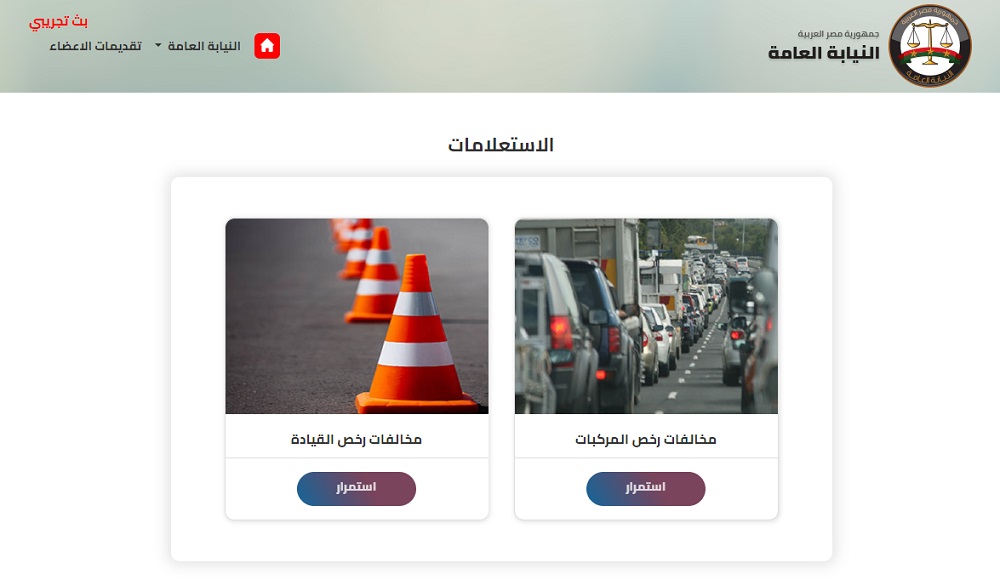Click the red home icon

[x=267, y=46]
